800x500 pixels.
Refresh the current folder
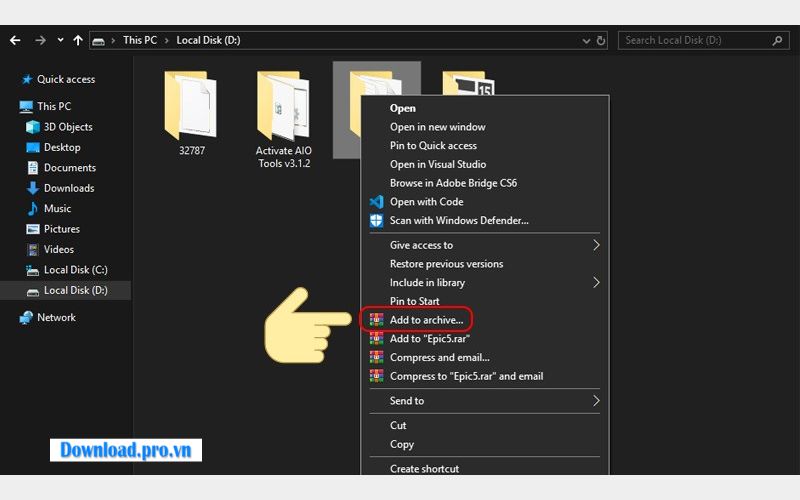[601, 40]
